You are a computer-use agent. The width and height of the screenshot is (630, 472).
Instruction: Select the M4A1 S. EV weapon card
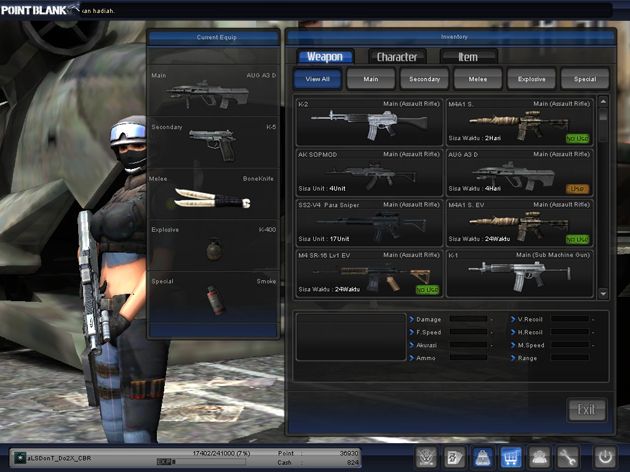pos(520,223)
